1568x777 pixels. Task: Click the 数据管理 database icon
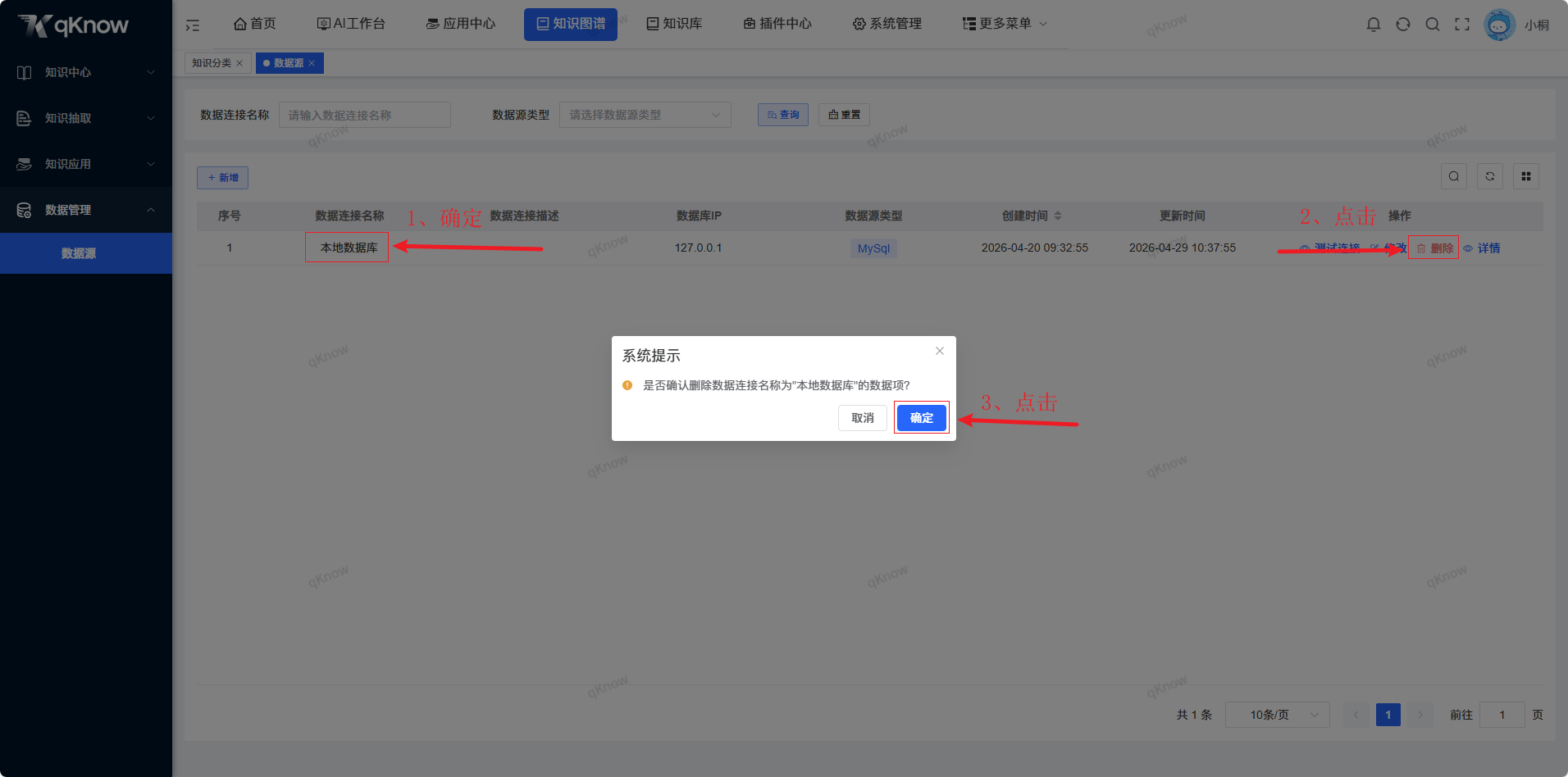pos(24,210)
